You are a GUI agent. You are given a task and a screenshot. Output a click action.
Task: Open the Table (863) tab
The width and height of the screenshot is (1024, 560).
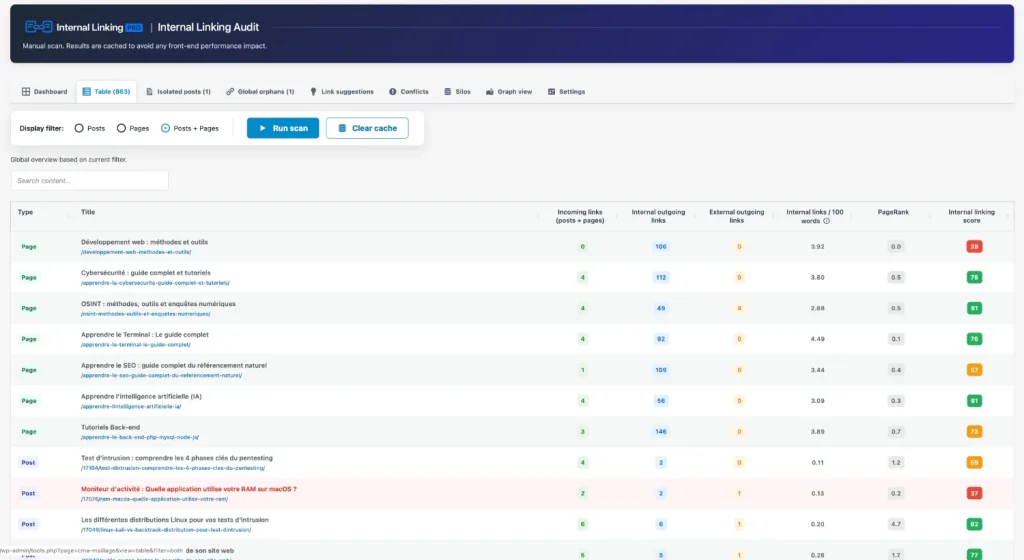(x=106, y=91)
